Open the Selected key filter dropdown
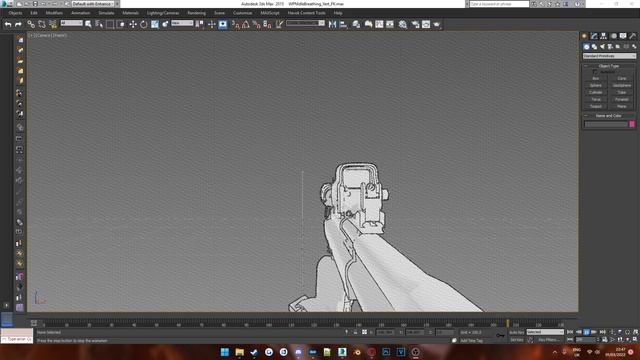Screen dimensions: 640x360 pyautogui.click(x=545, y=332)
